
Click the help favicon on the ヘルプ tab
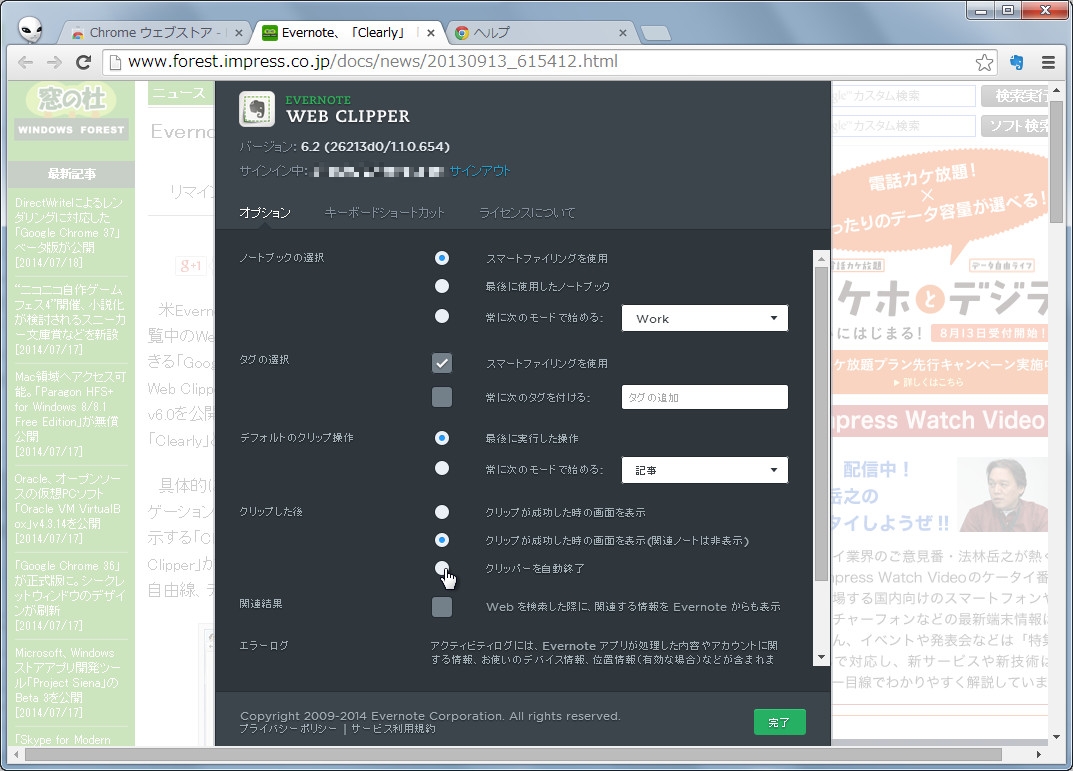461,31
